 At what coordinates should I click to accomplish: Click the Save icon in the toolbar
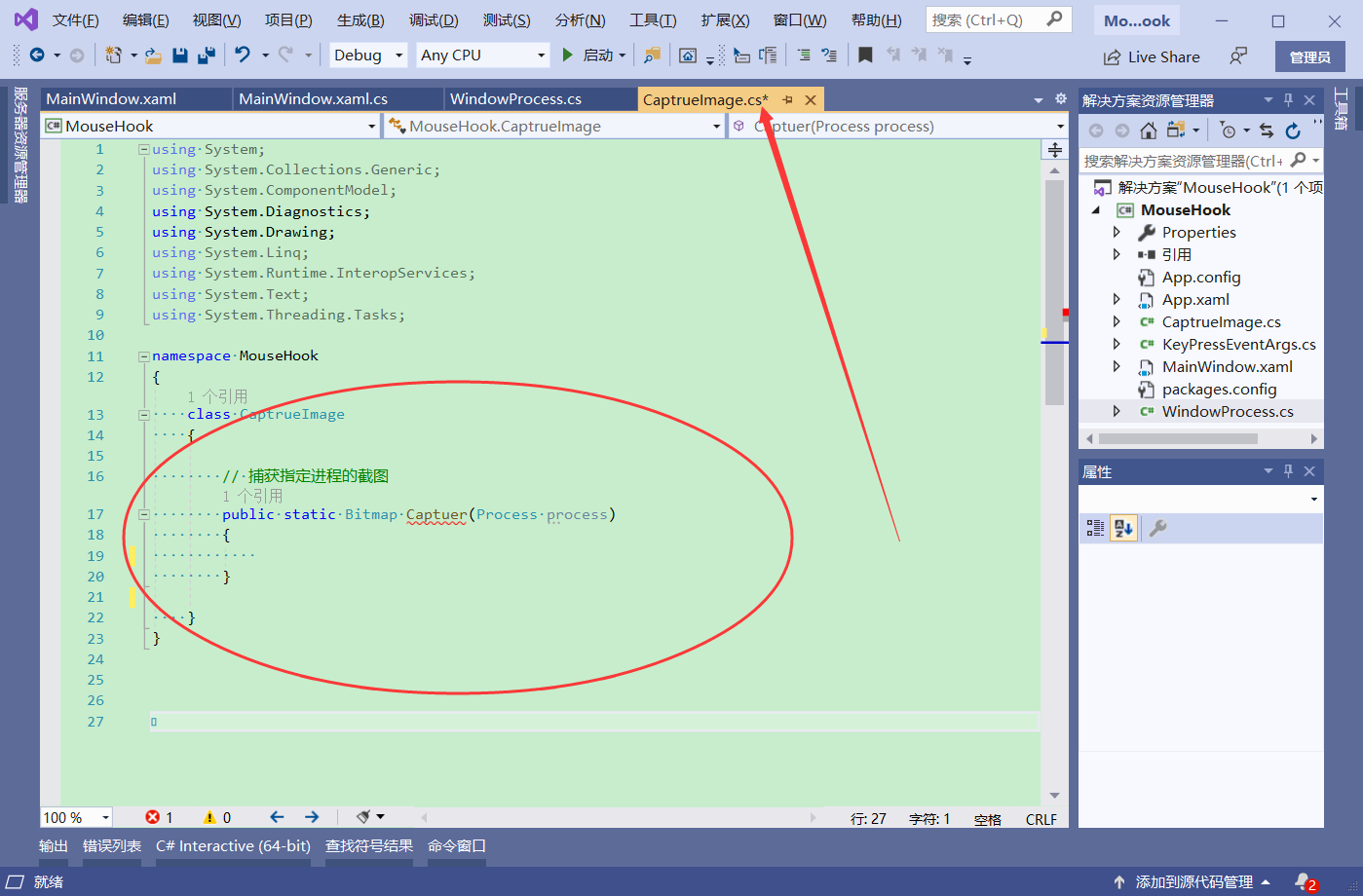(179, 55)
